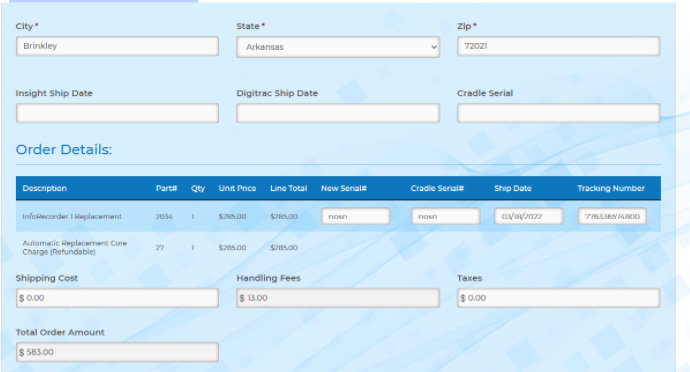
Task: Select the Line Total column header
Action: coord(289,188)
